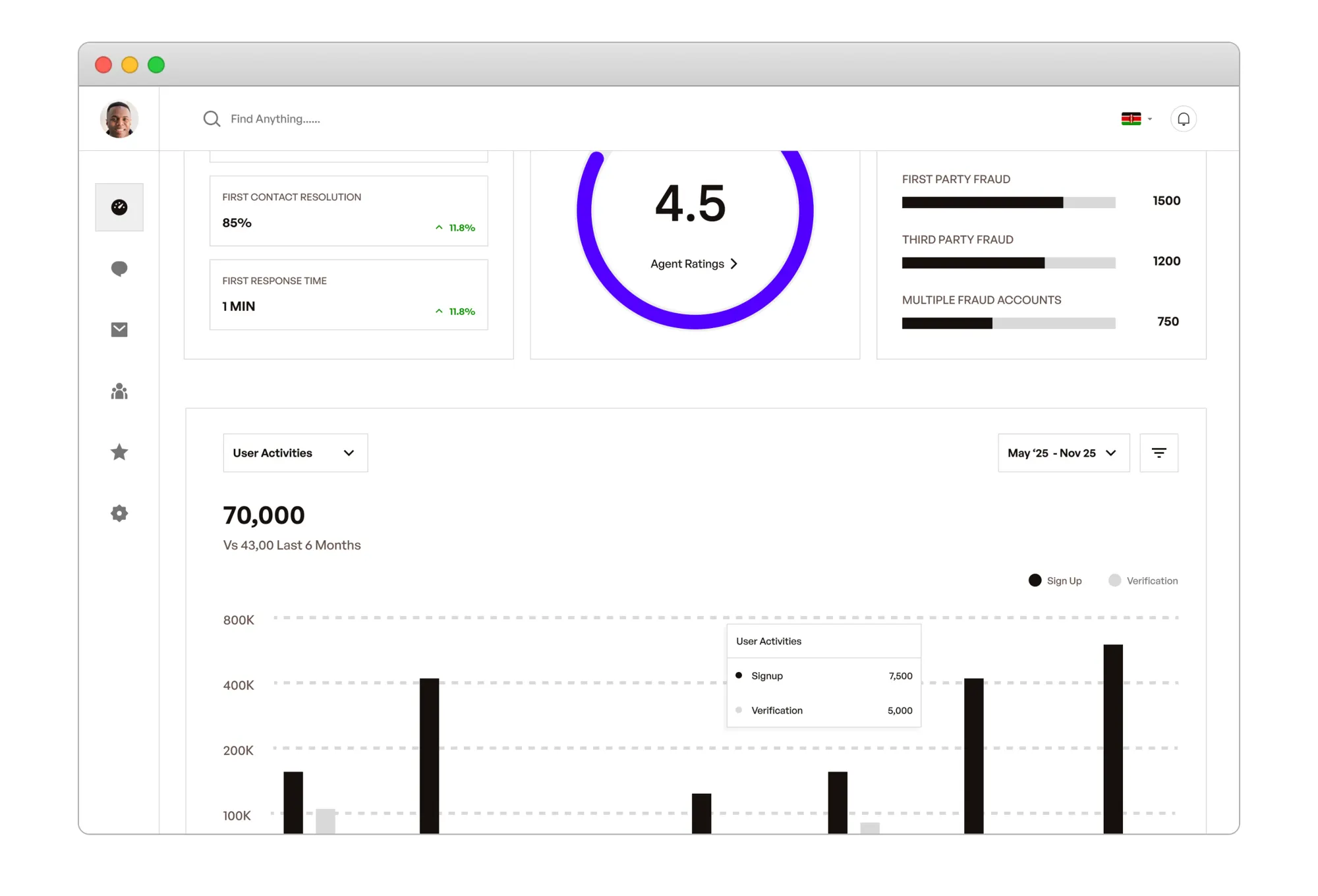The width and height of the screenshot is (1318, 896).
Task: Click the user profile avatar
Action: (119, 119)
